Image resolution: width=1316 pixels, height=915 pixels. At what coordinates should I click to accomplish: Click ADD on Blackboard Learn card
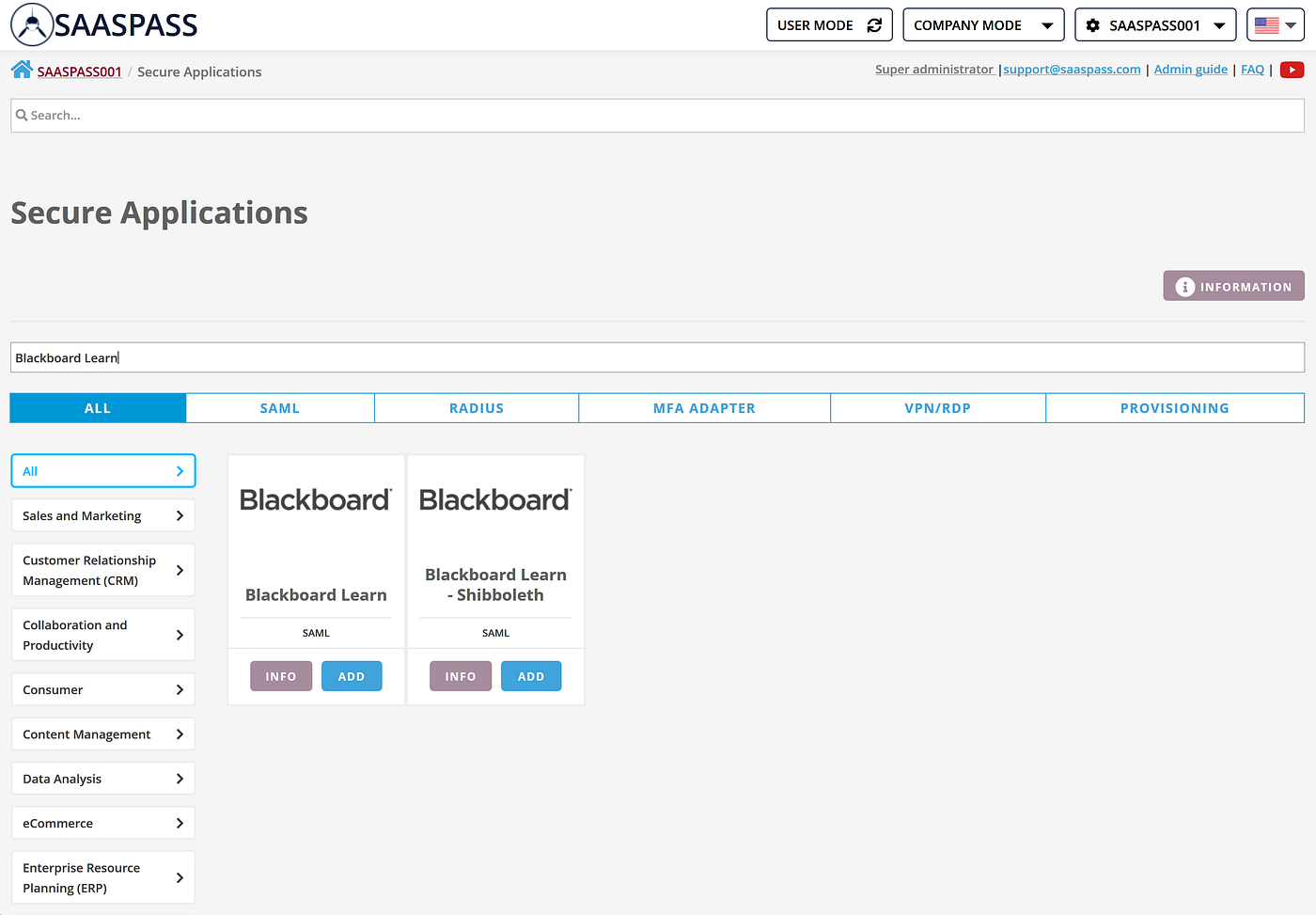coord(352,676)
